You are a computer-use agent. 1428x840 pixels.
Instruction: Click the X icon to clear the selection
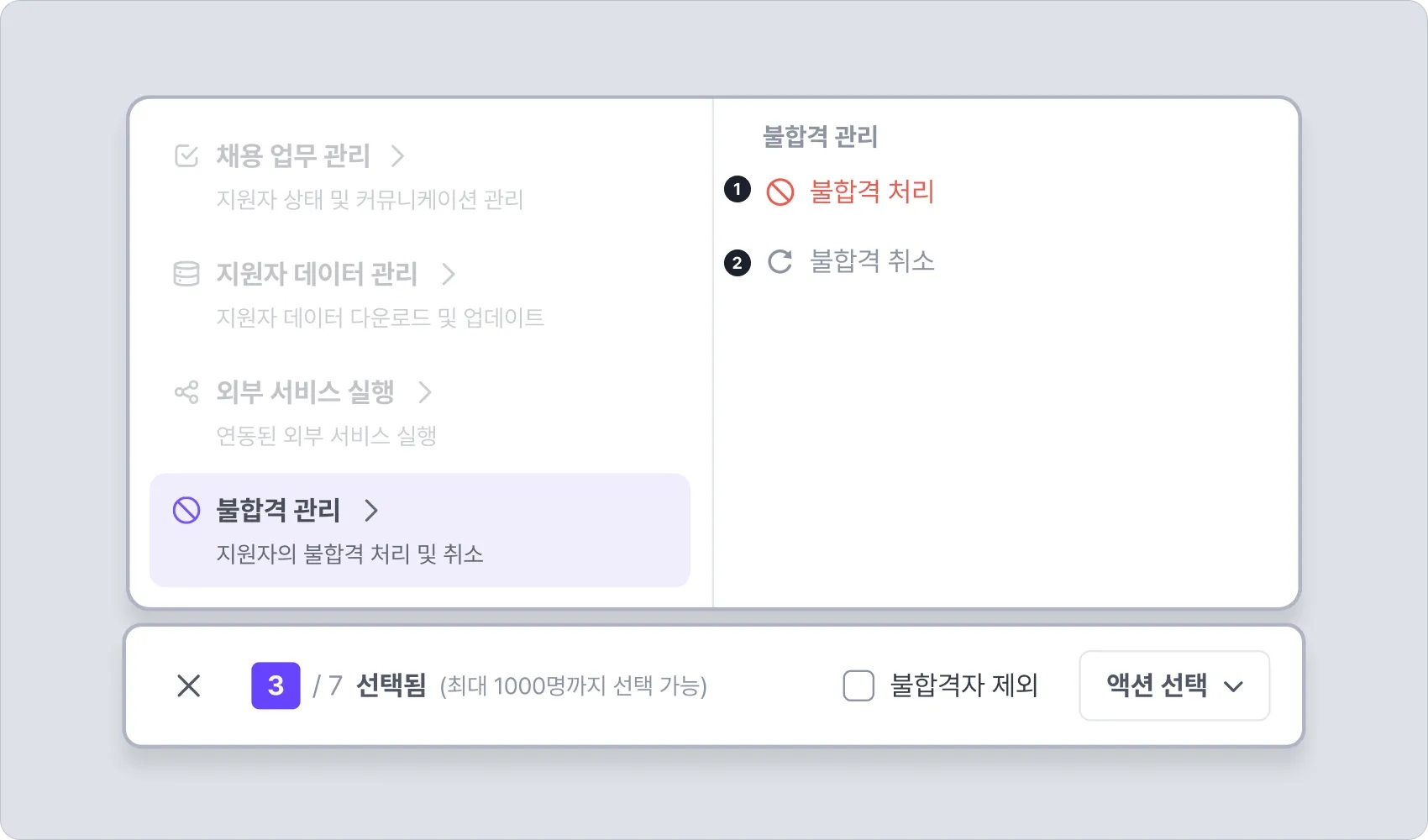point(189,686)
